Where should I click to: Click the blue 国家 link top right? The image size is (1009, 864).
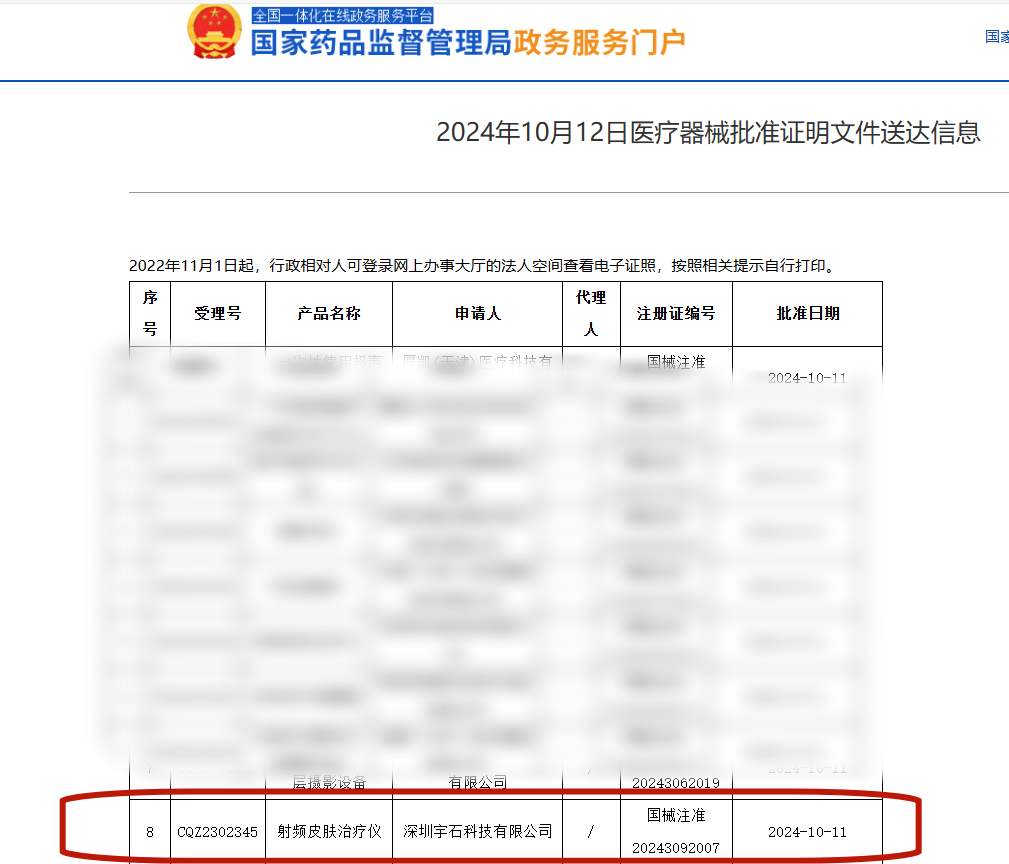pyautogui.click(x=994, y=35)
